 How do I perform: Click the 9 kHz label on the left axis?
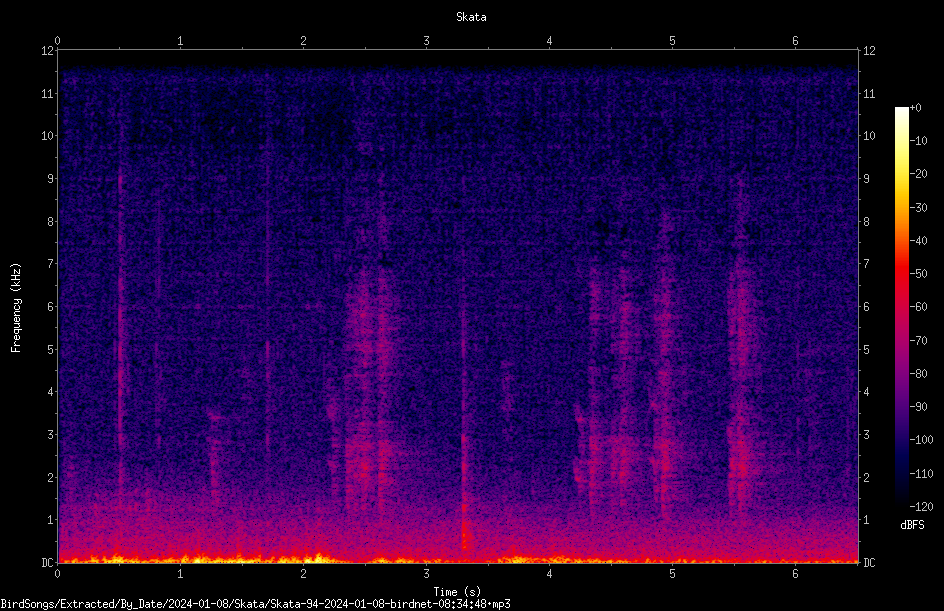click(51, 178)
